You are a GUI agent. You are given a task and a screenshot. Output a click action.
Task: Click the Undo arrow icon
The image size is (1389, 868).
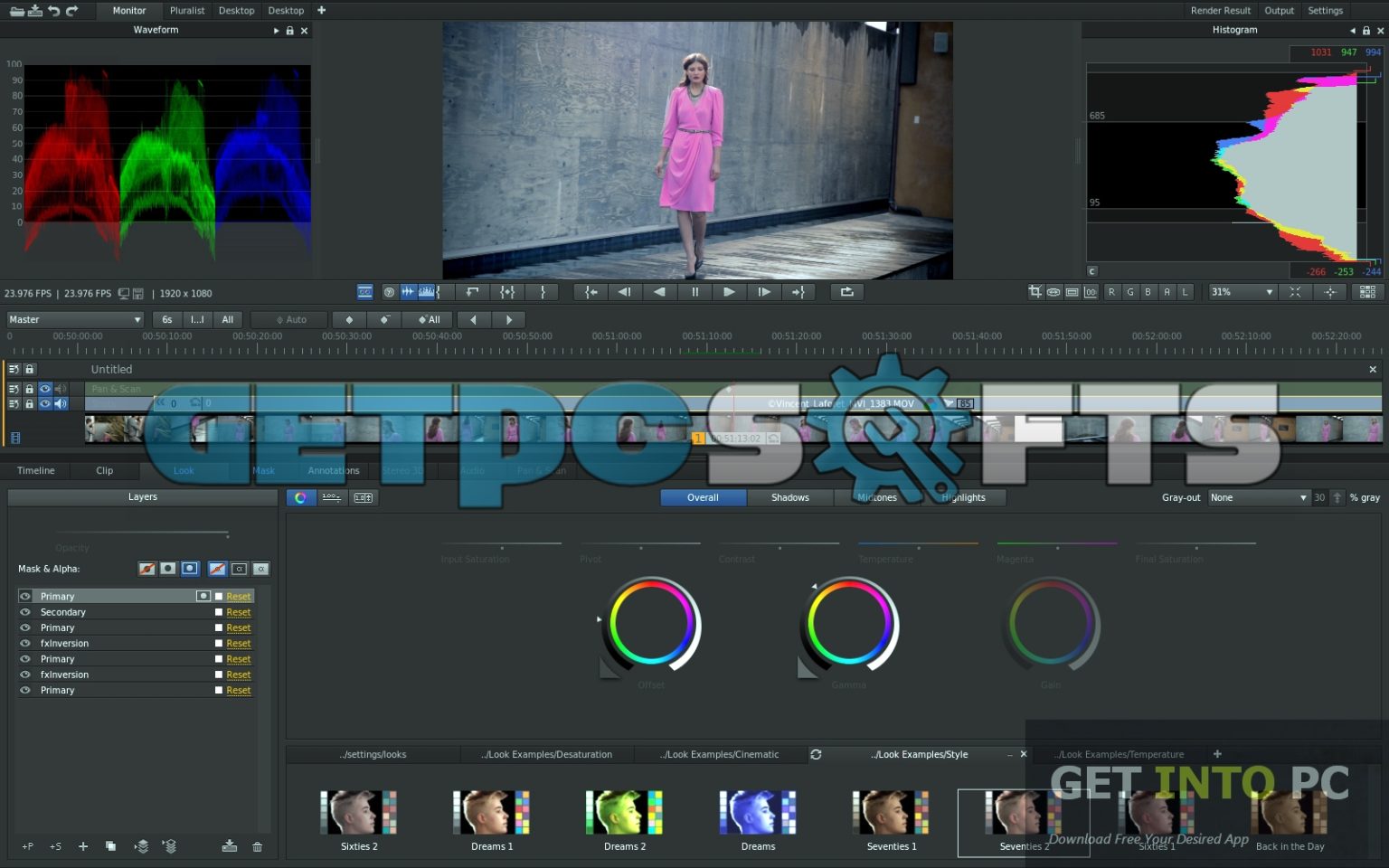[53, 10]
